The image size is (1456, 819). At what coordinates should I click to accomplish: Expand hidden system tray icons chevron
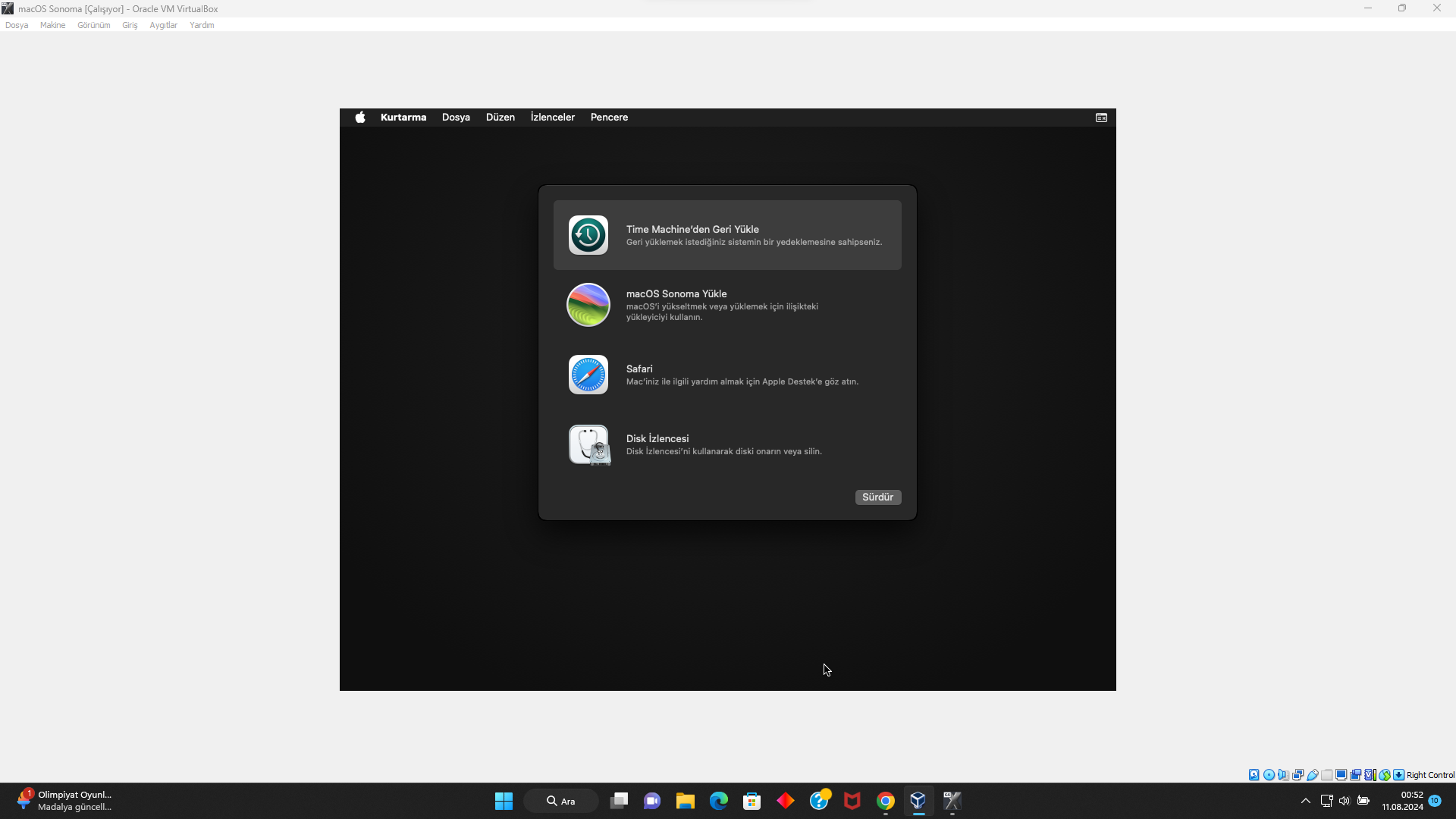1305,801
